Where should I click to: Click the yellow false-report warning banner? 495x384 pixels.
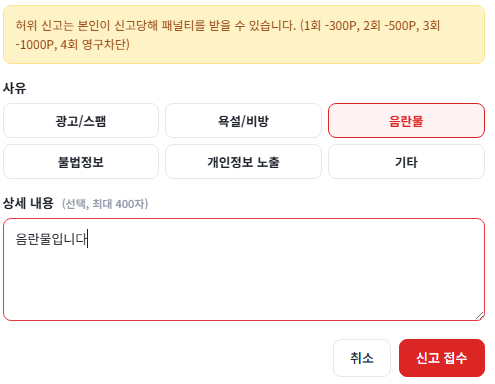244,34
